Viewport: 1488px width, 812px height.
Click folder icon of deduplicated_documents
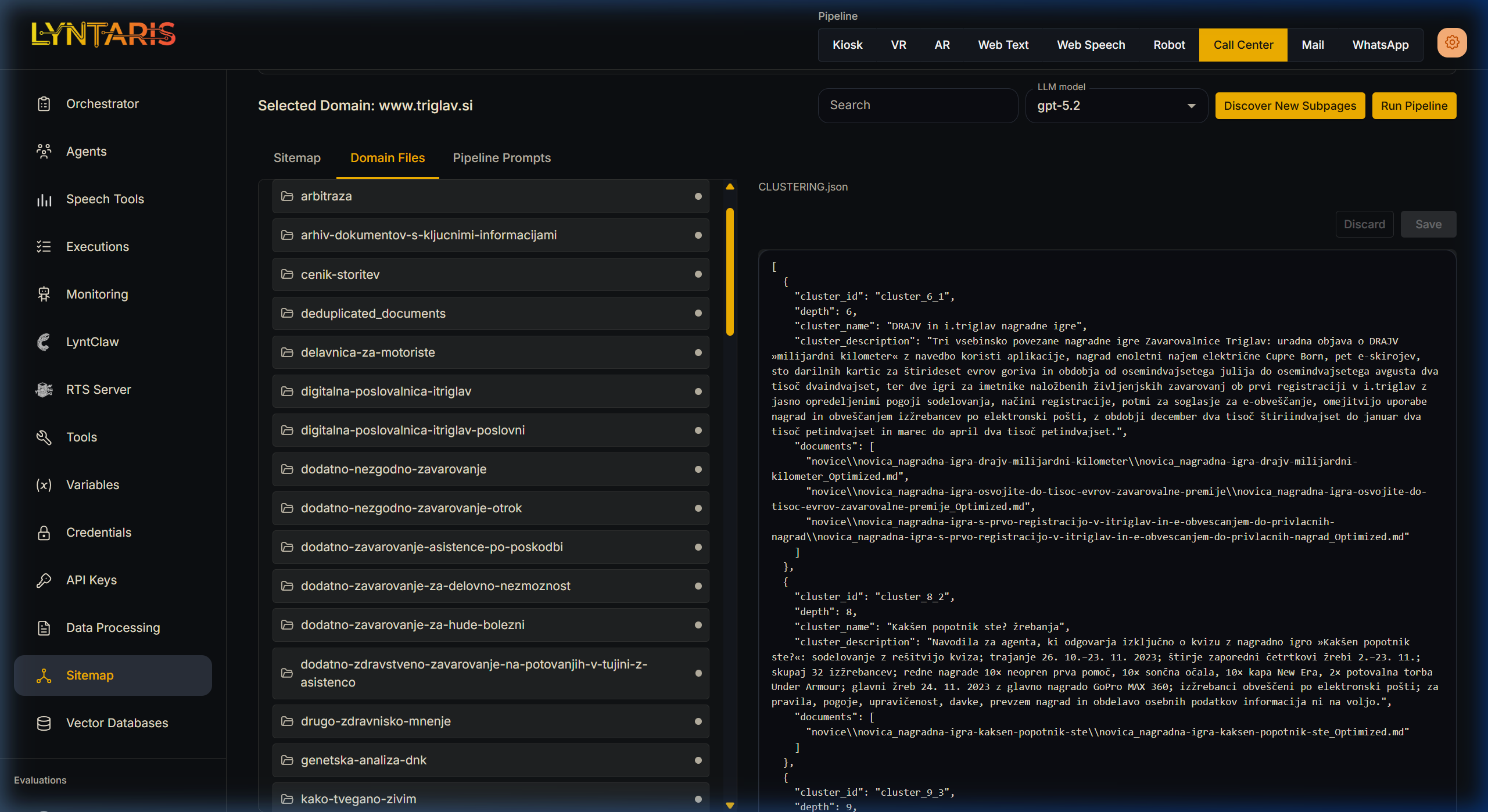[287, 313]
